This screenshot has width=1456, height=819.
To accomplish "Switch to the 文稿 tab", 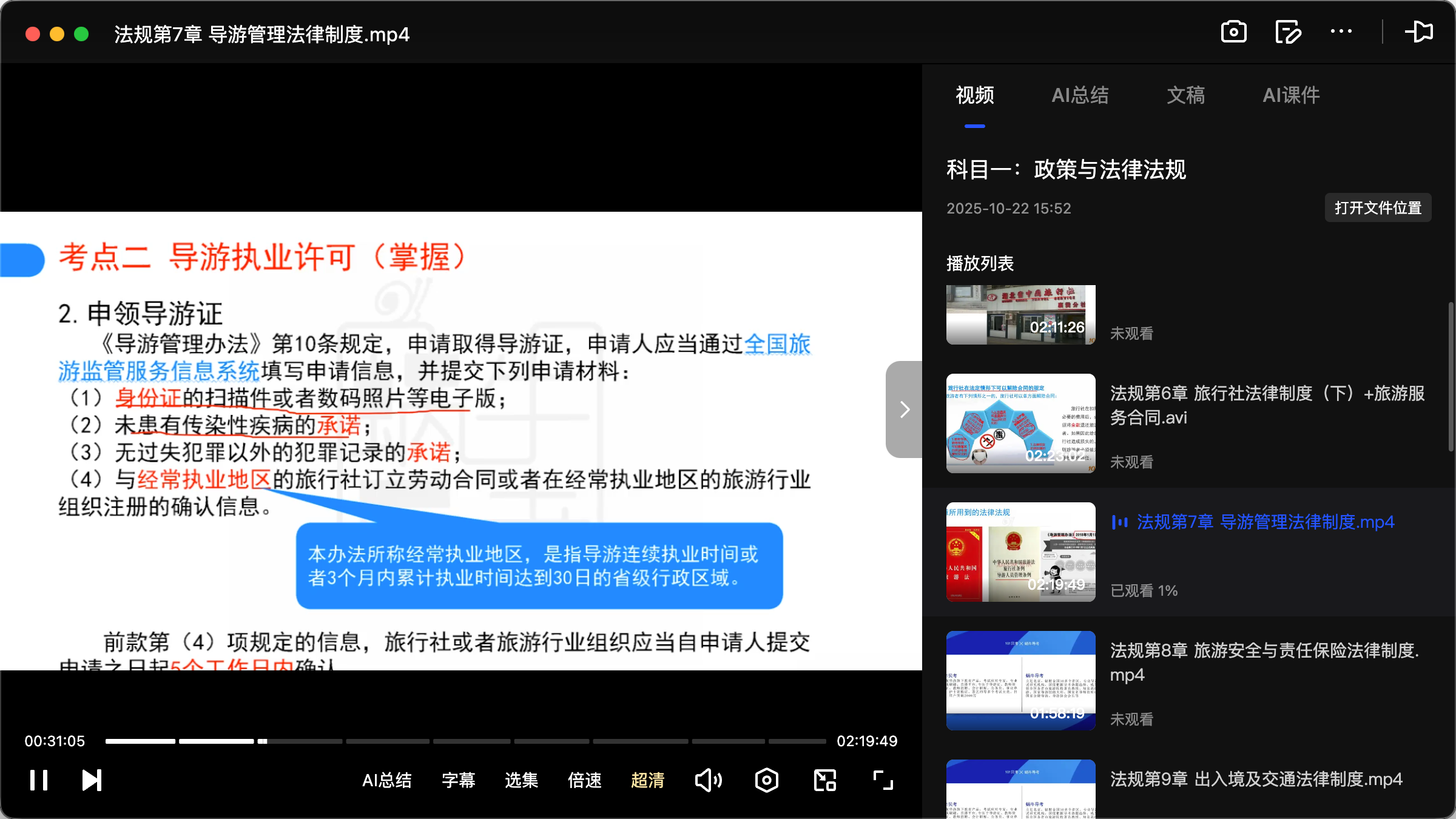I will pyautogui.click(x=1185, y=95).
